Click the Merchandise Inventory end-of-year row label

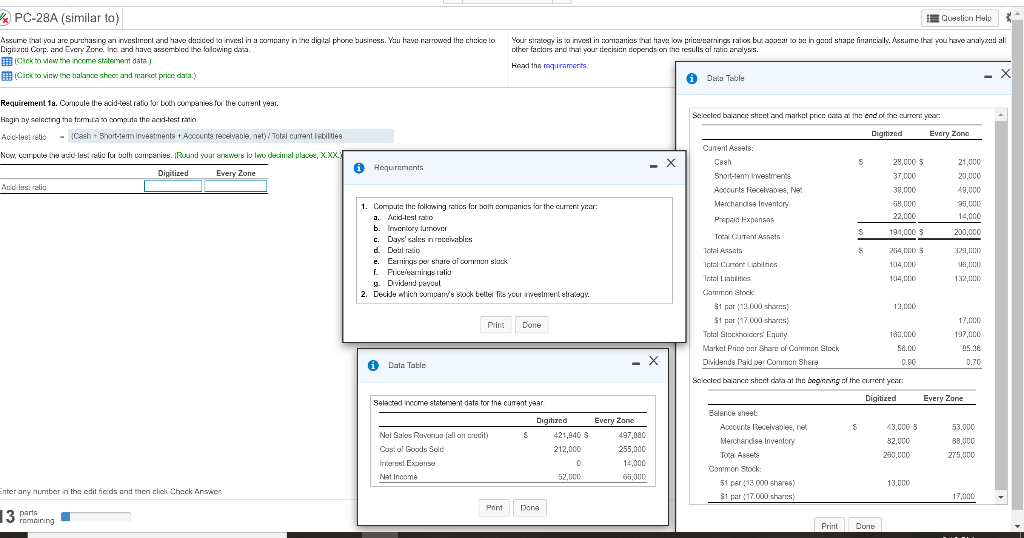(x=751, y=204)
